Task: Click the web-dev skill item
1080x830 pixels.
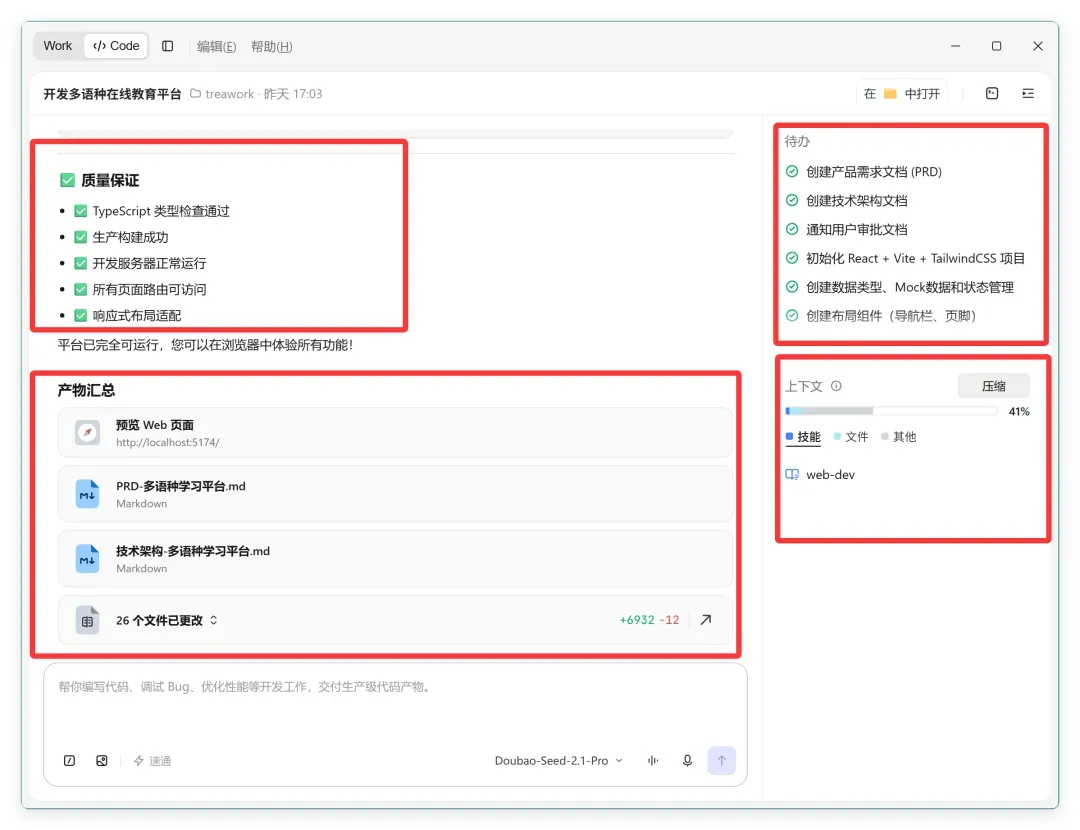Action: (x=820, y=475)
